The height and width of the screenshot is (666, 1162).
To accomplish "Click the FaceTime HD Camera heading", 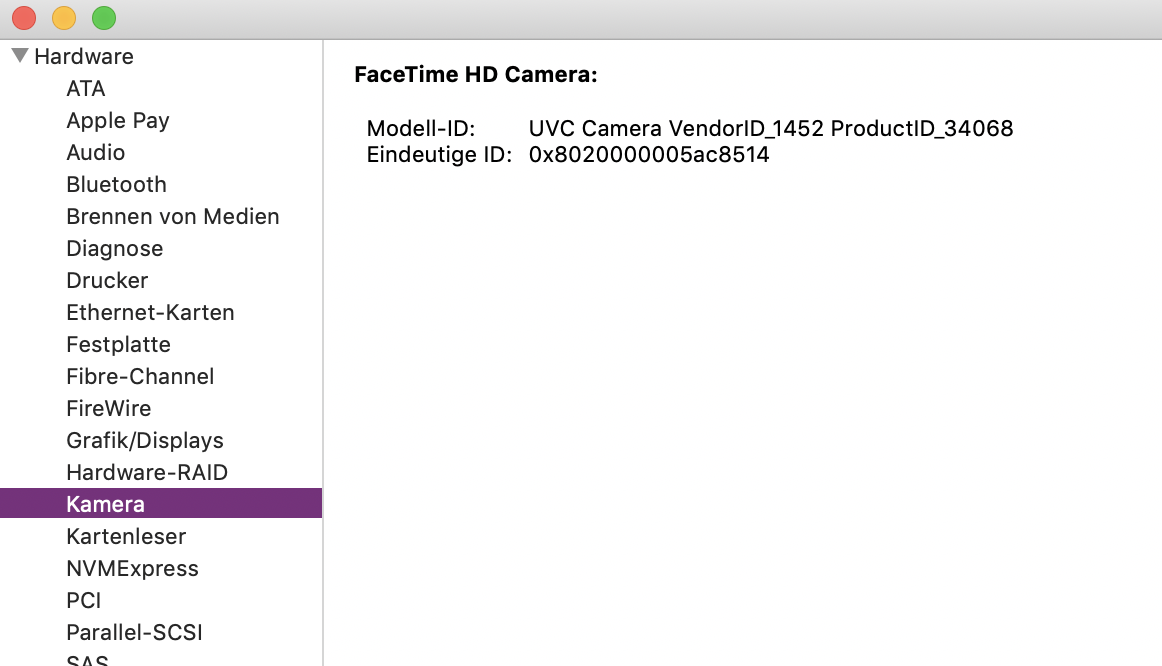I will click(x=475, y=75).
